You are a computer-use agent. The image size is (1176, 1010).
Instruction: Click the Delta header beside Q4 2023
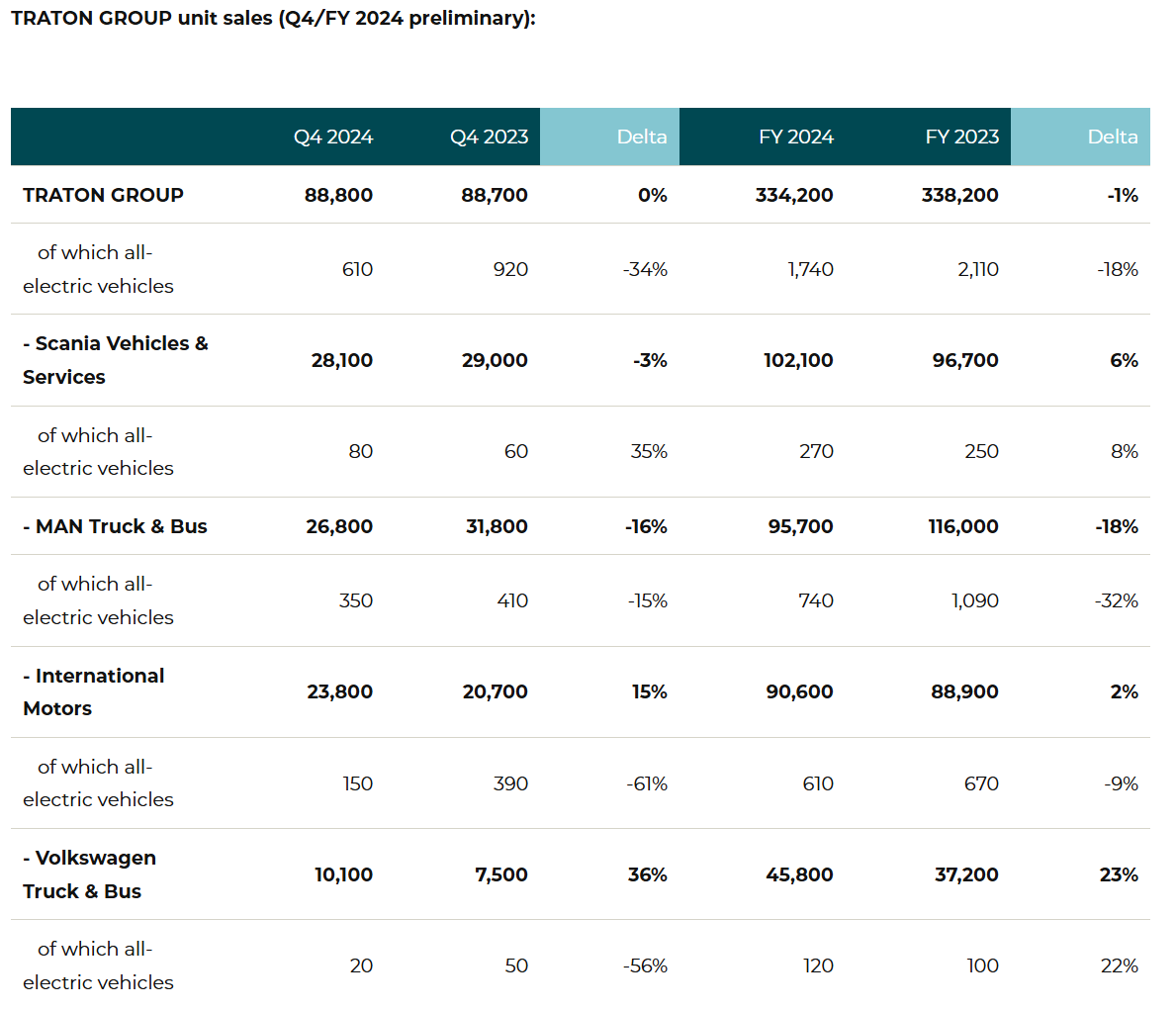pyautogui.click(x=641, y=137)
